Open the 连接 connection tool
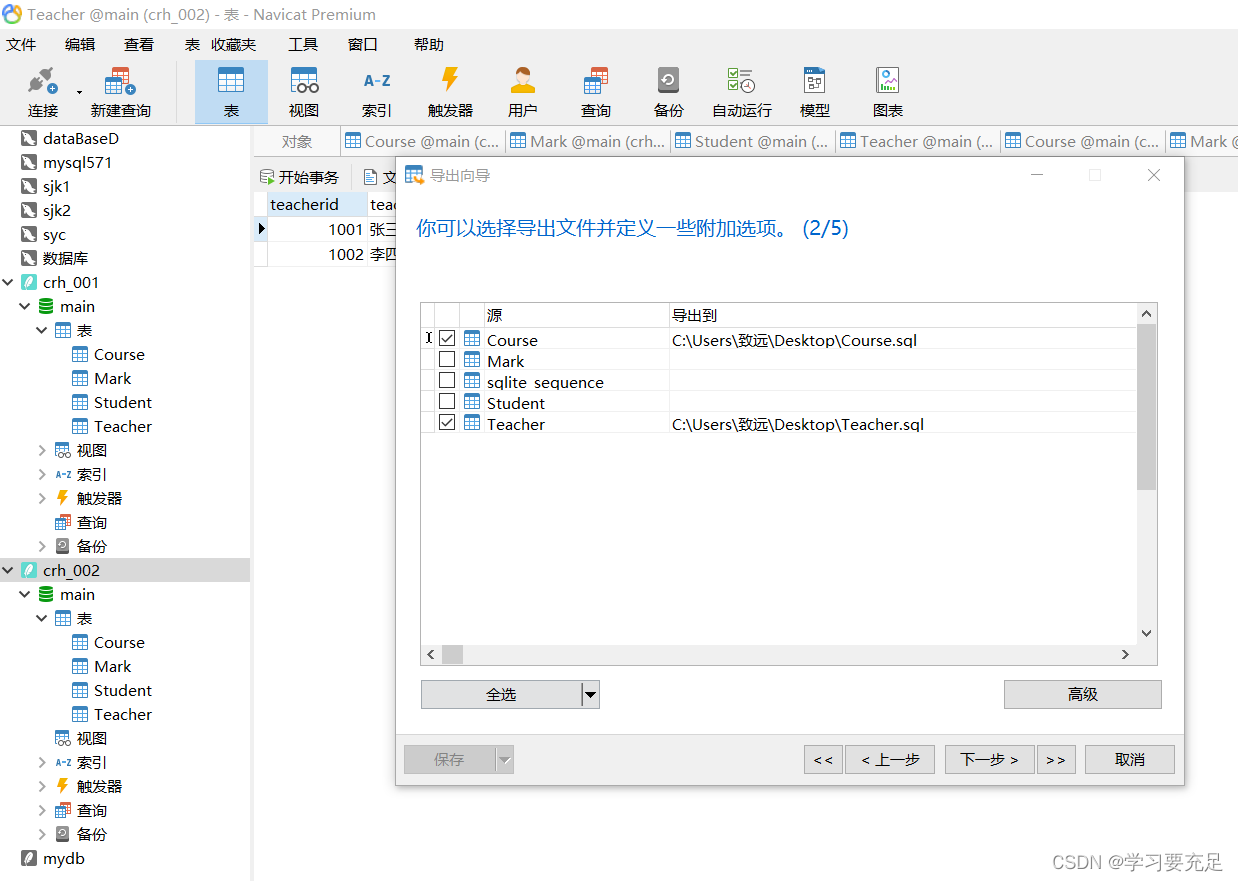 click(43, 92)
